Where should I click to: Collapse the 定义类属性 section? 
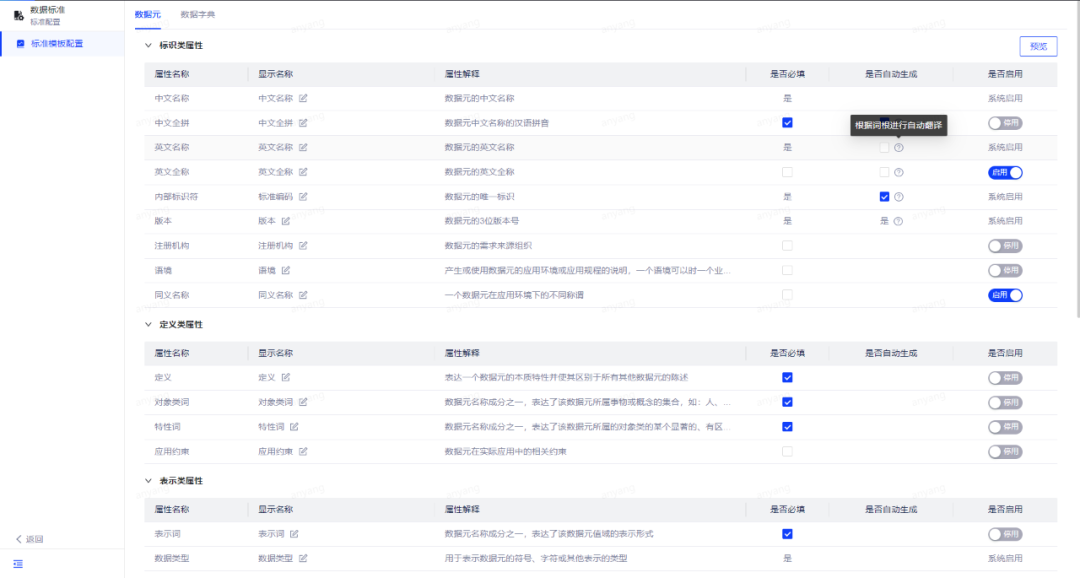[x=148, y=324]
